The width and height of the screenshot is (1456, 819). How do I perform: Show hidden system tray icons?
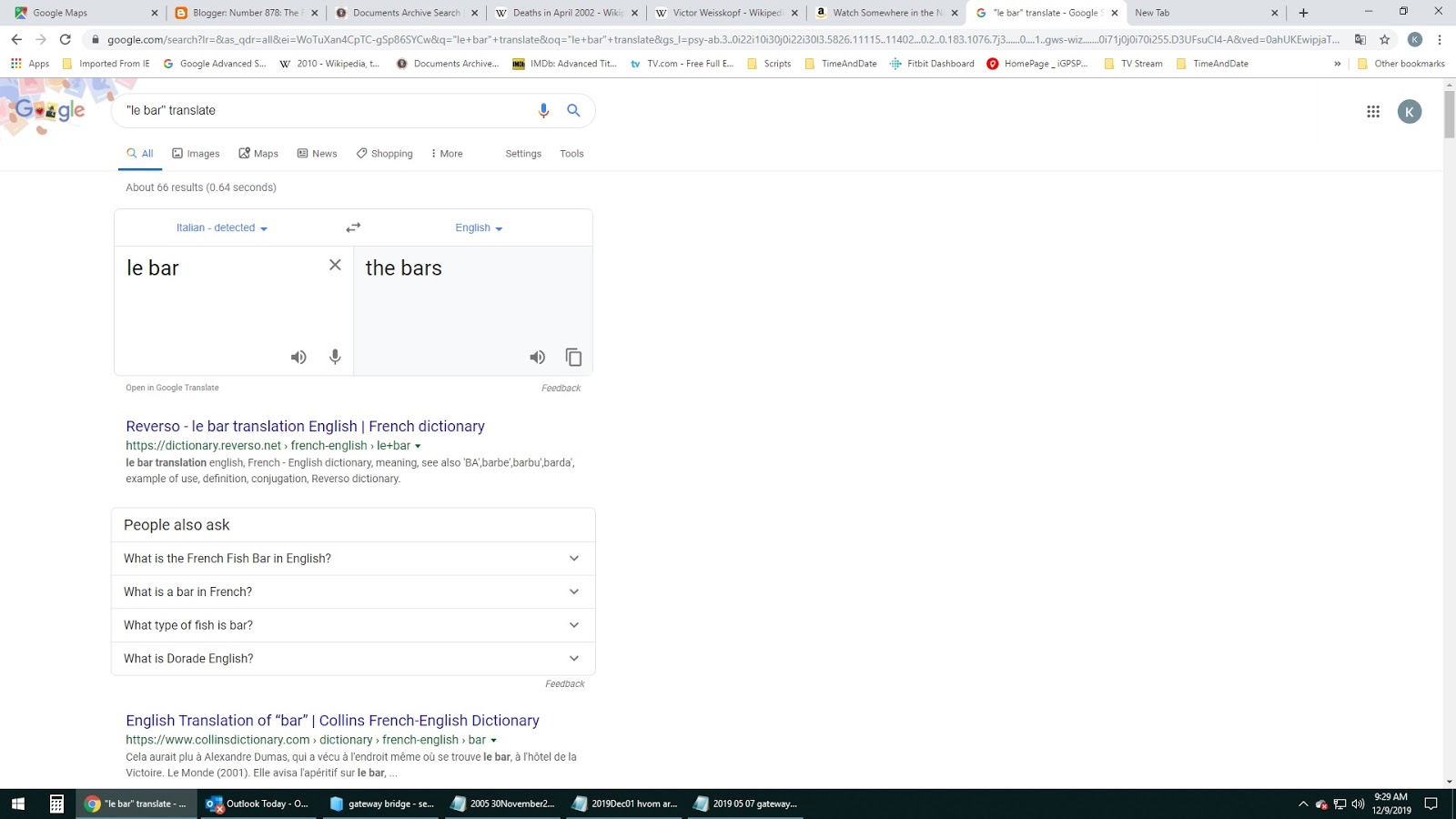[1303, 804]
